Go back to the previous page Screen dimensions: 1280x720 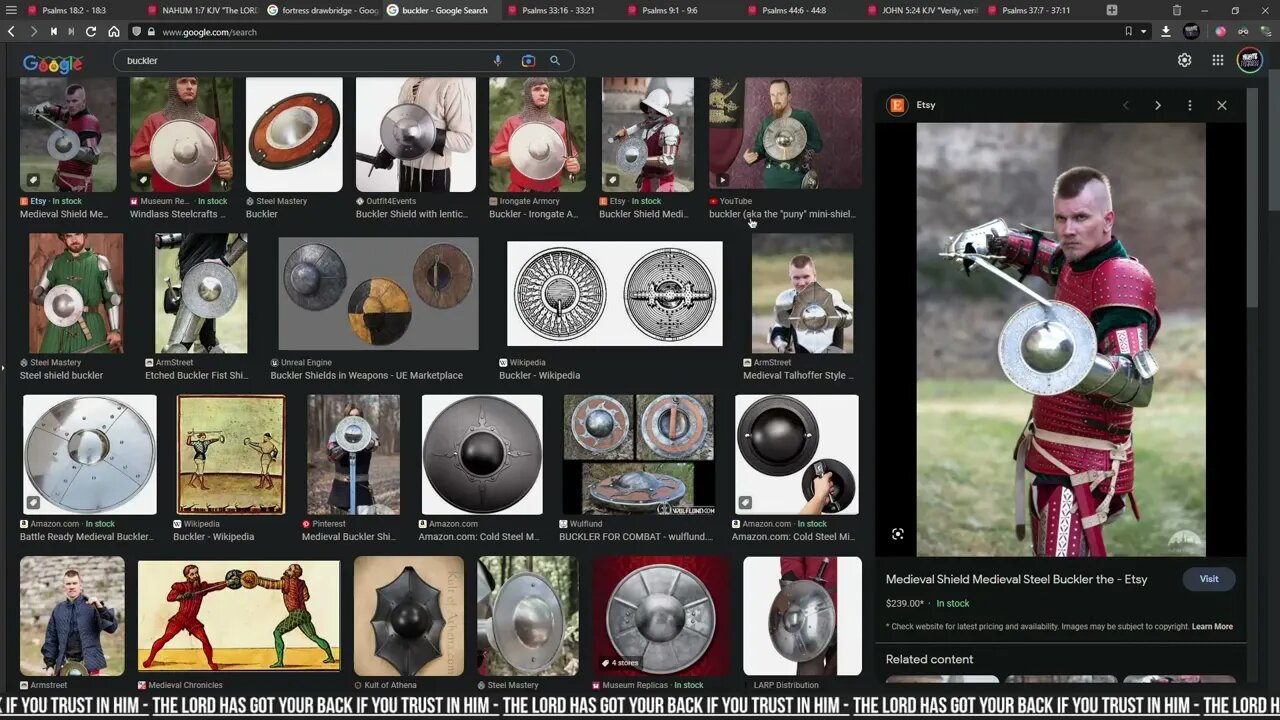tap(11, 32)
